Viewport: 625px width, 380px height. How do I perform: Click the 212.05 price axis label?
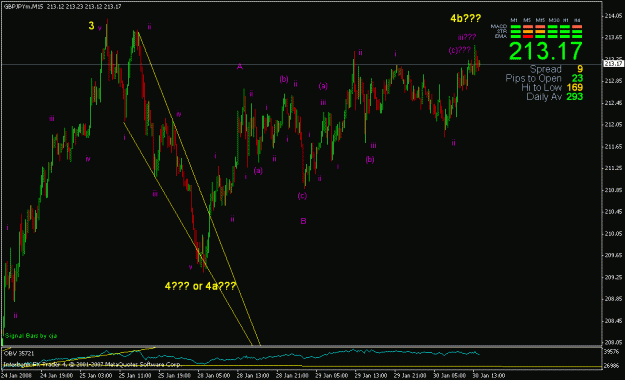point(613,124)
